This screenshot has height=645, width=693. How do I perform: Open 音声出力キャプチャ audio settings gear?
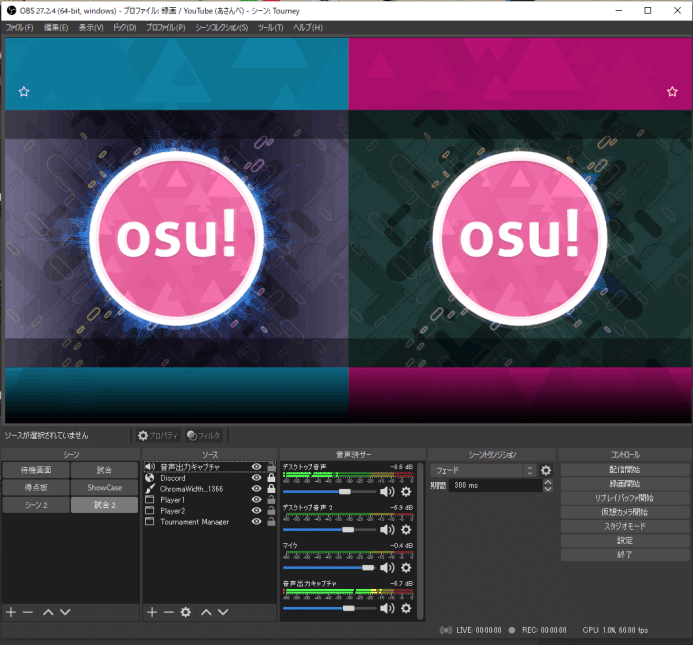pyautogui.click(x=406, y=608)
